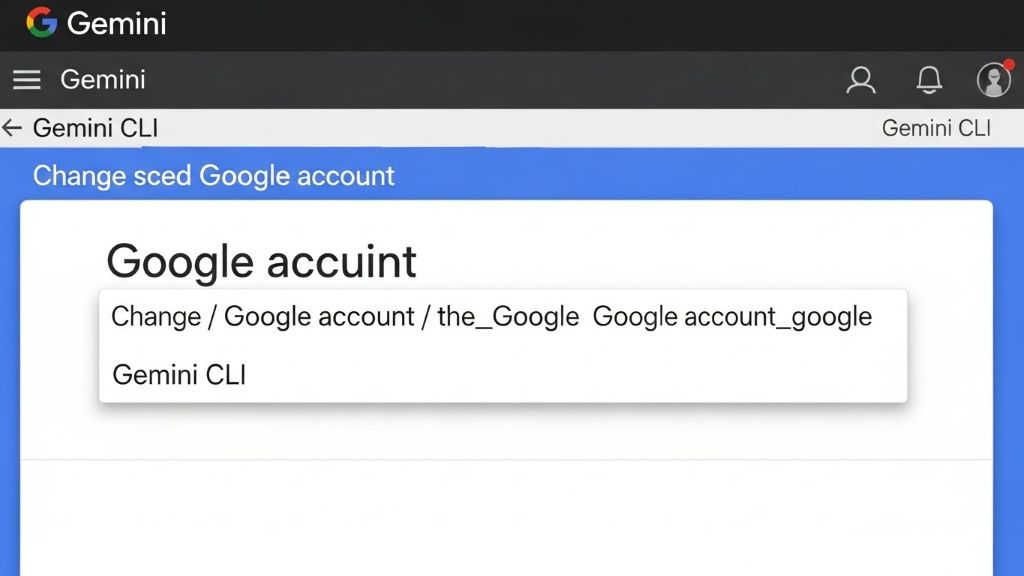Click the "Change sced Google account" link
The width and height of the screenshot is (1024, 576).
tap(213, 176)
